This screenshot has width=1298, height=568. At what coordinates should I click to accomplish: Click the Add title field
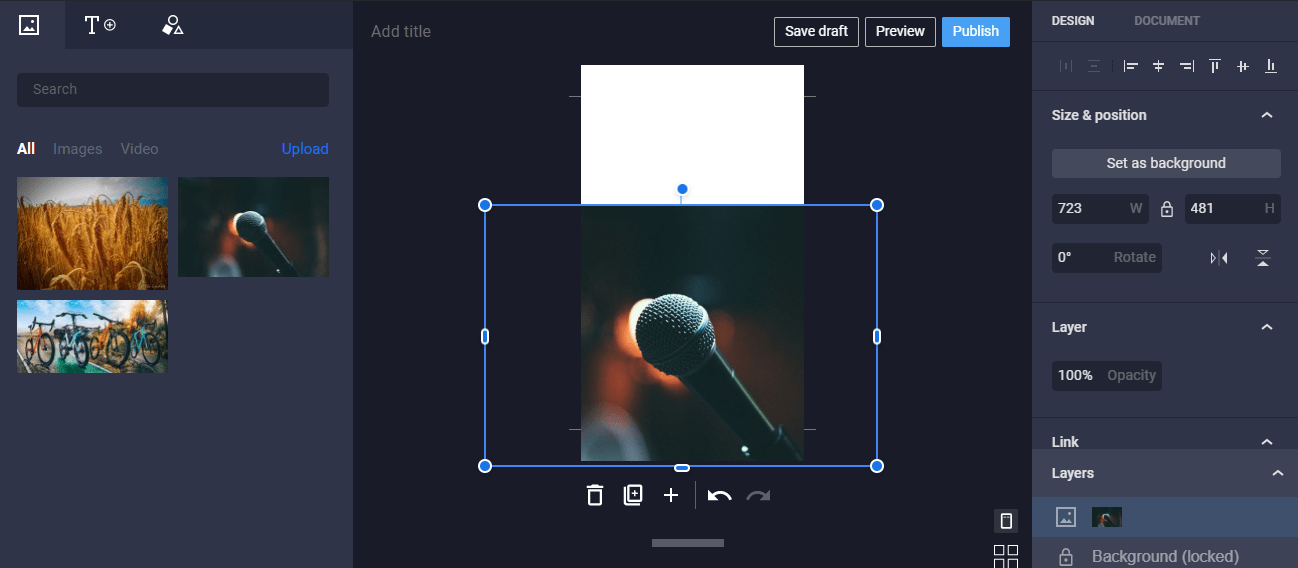tap(401, 32)
